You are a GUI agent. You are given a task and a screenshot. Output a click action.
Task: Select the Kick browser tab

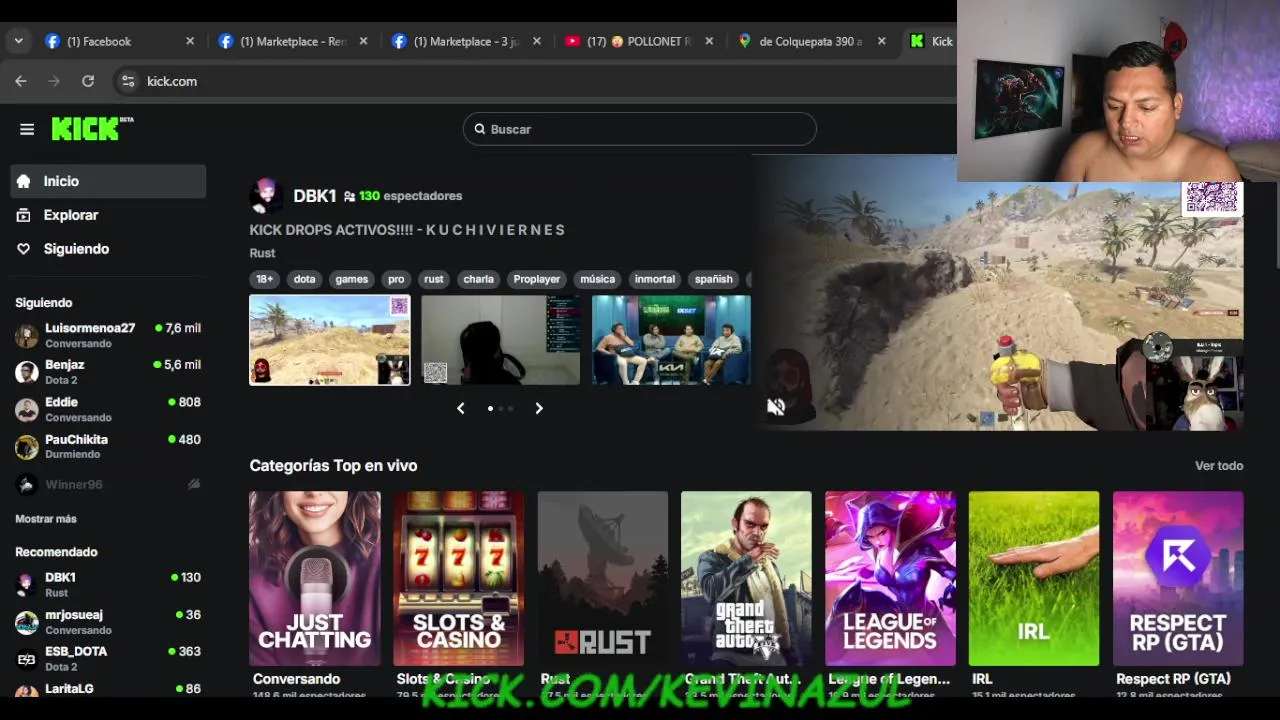tap(930, 41)
